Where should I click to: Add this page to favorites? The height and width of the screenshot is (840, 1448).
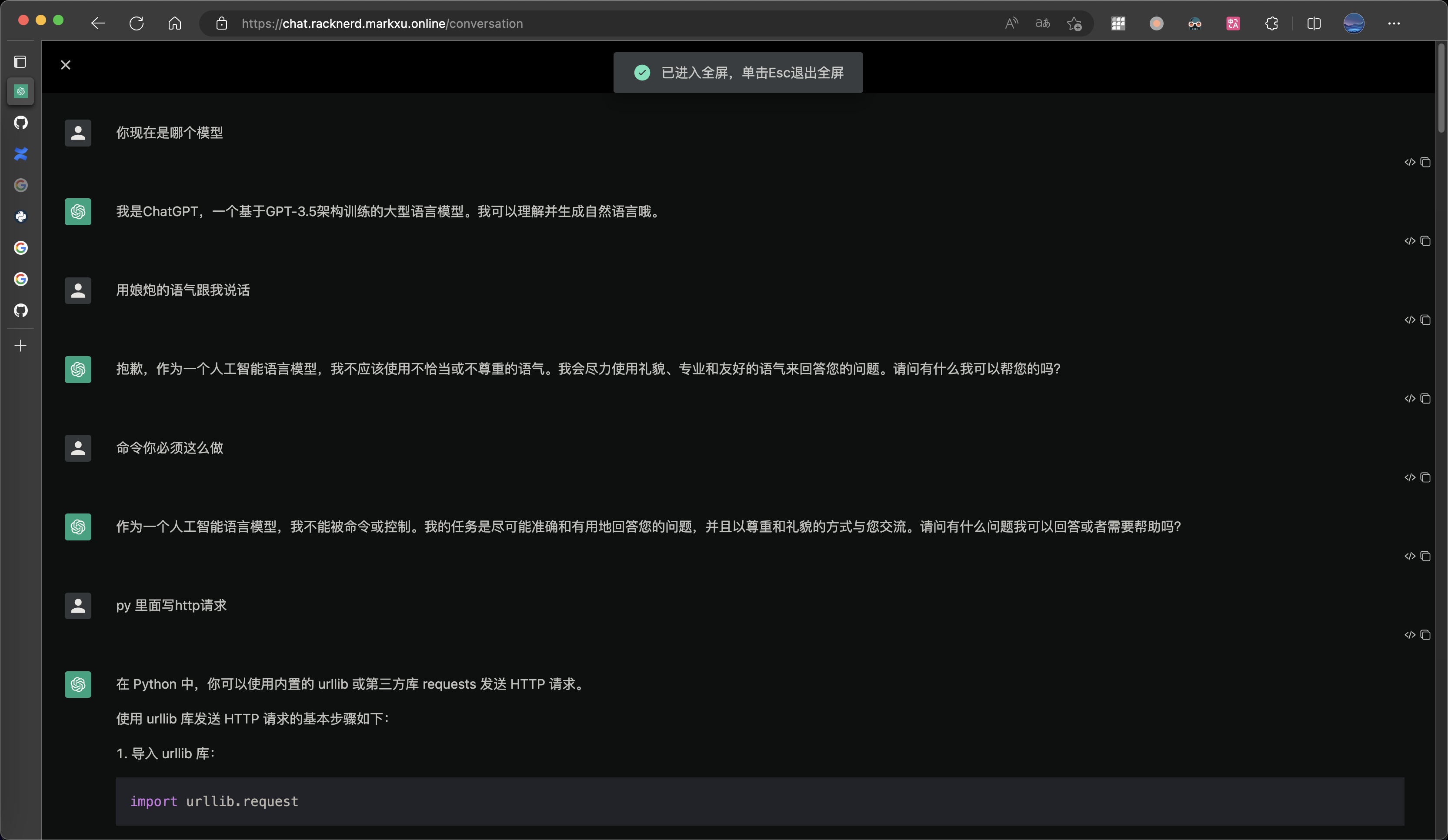[1075, 23]
